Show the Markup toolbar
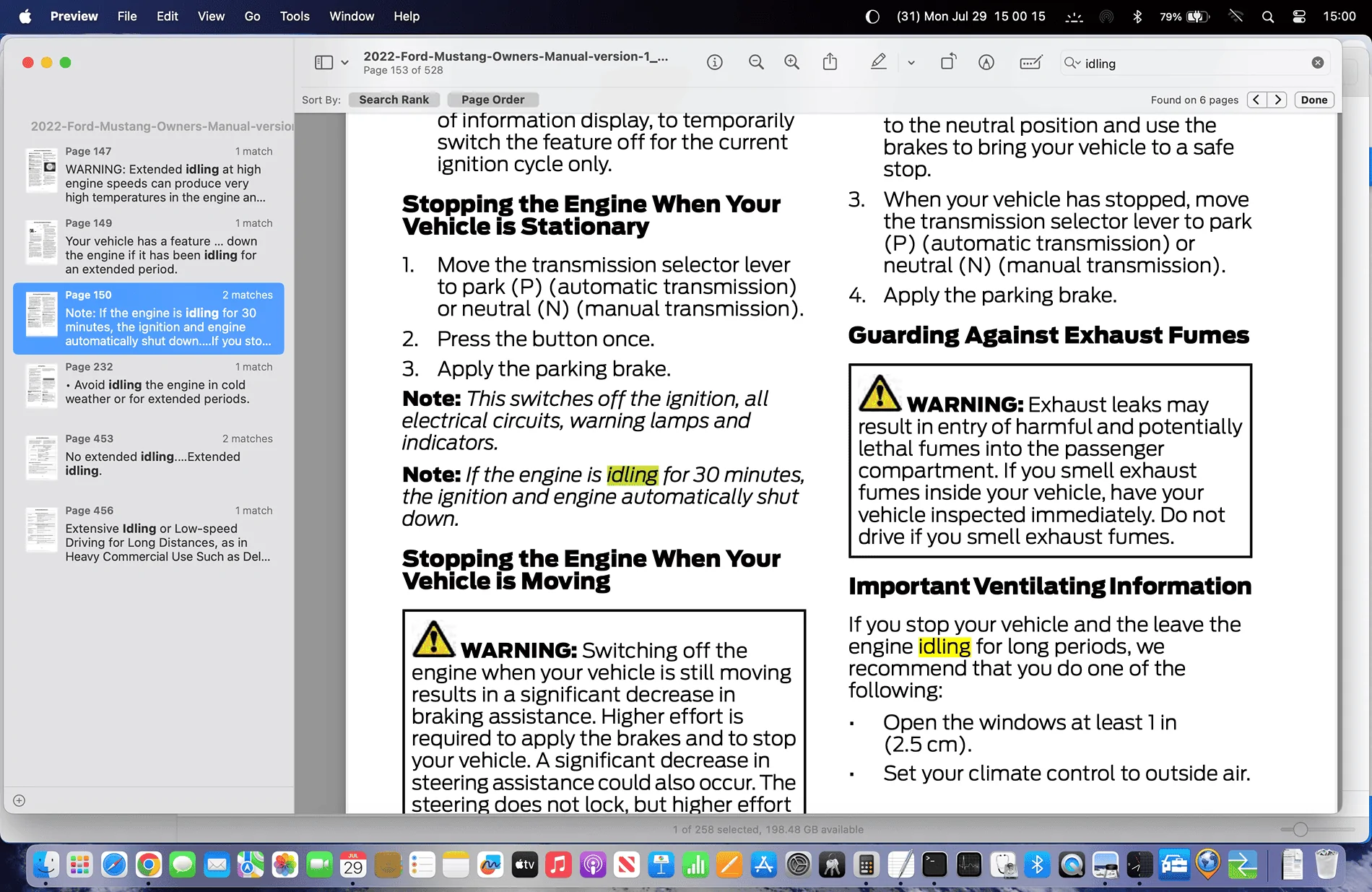This screenshot has height=892, width=1372. pyautogui.click(x=986, y=63)
